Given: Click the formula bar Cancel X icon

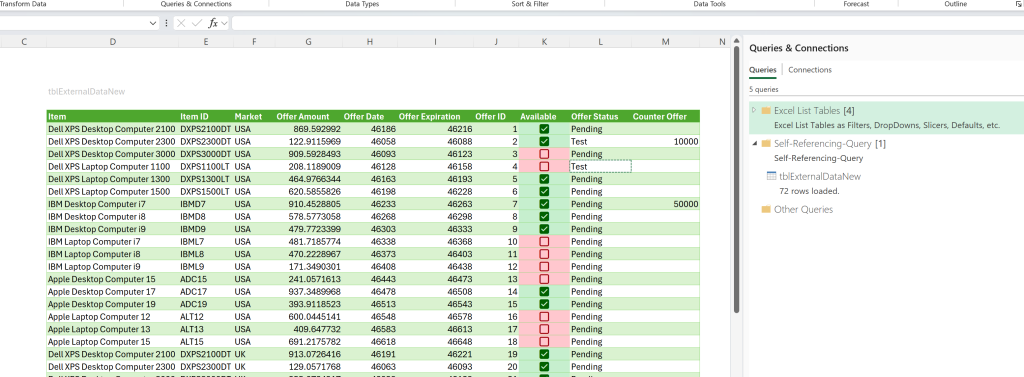Looking at the screenshot, I should click(x=181, y=24).
